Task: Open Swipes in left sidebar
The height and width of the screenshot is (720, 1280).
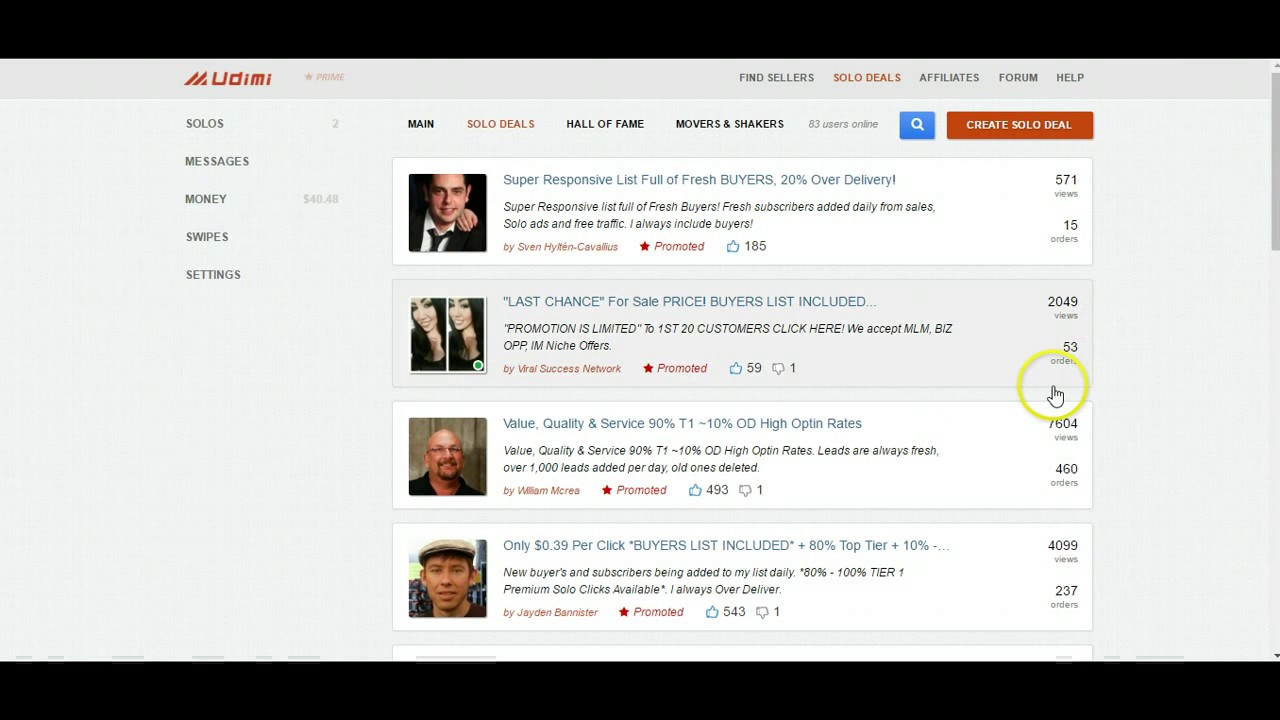Action: (x=207, y=237)
